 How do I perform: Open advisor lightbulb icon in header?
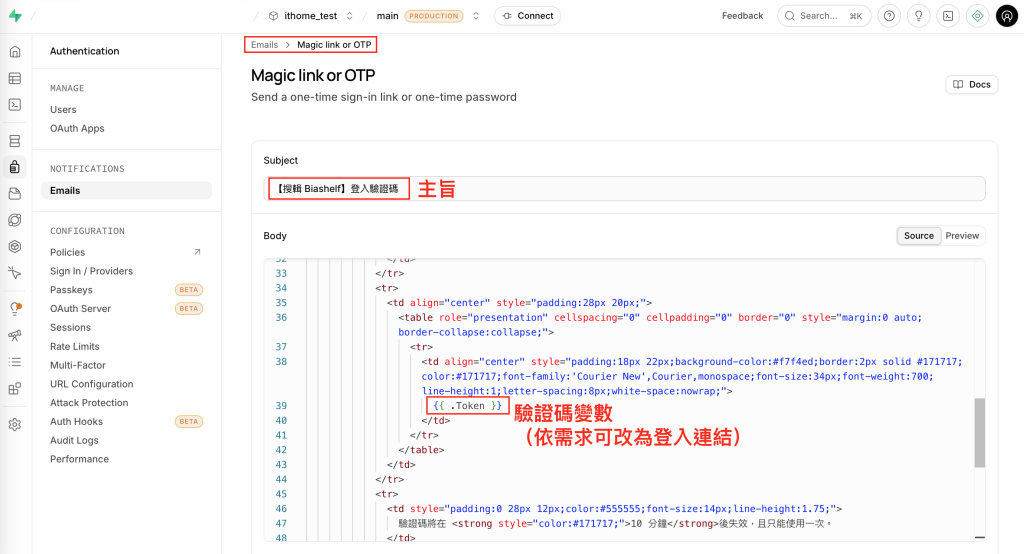coord(918,16)
